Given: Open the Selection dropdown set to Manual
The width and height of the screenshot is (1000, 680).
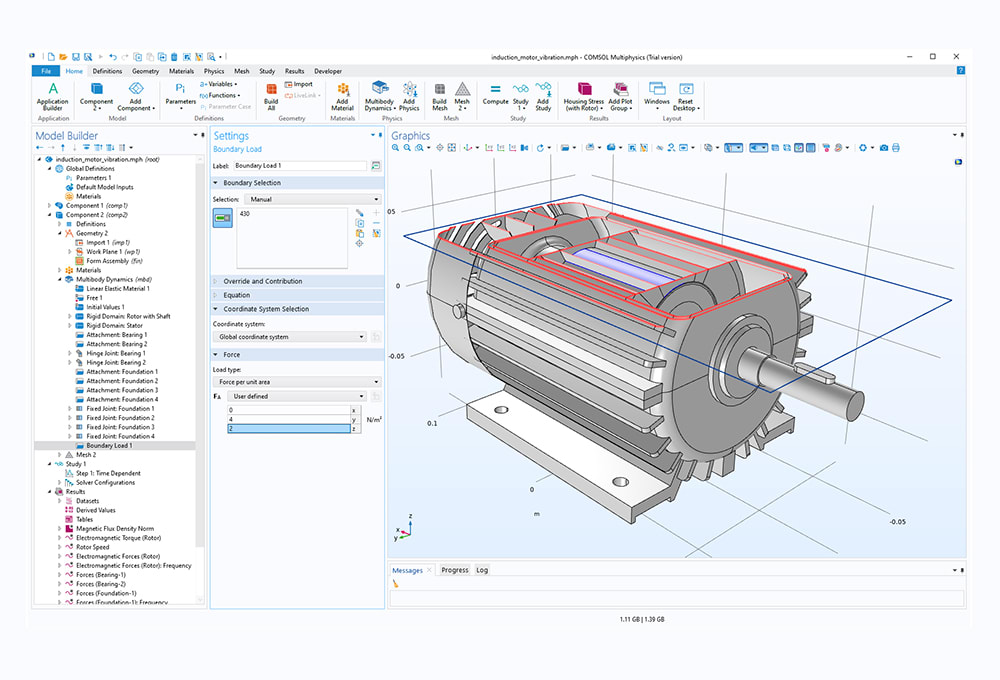Looking at the screenshot, I should (313, 199).
